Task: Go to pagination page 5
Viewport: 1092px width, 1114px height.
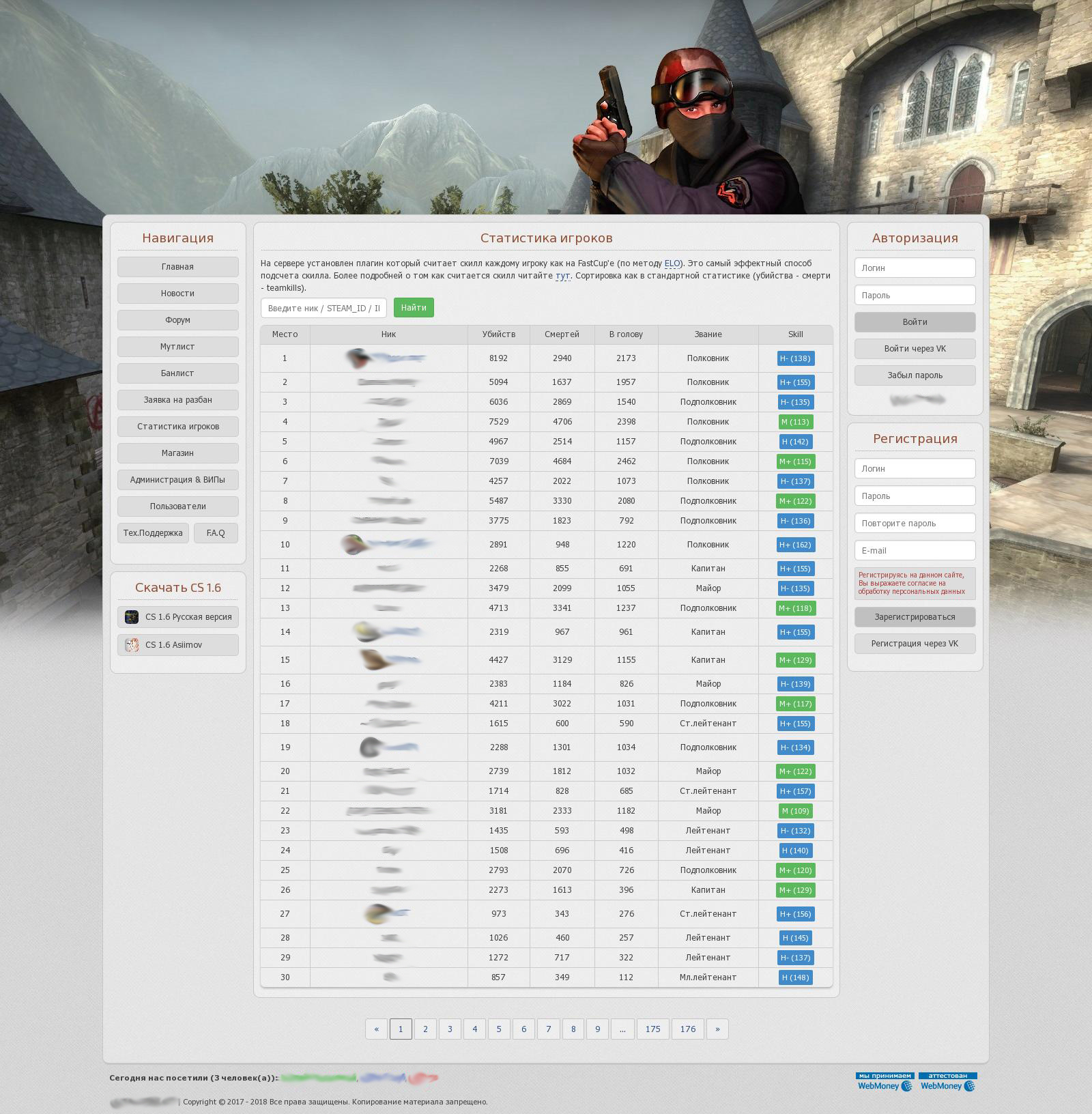Action: (499, 1029)
